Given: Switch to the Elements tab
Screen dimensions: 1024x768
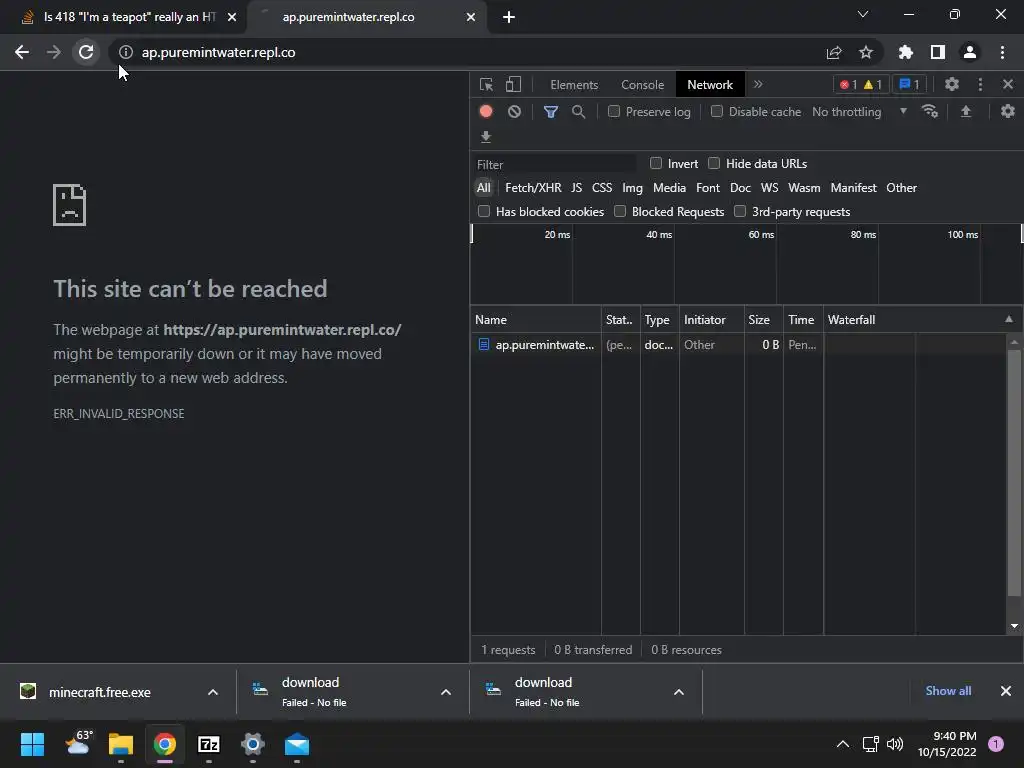Looking at the screenshot, I should tap(574, 85).
